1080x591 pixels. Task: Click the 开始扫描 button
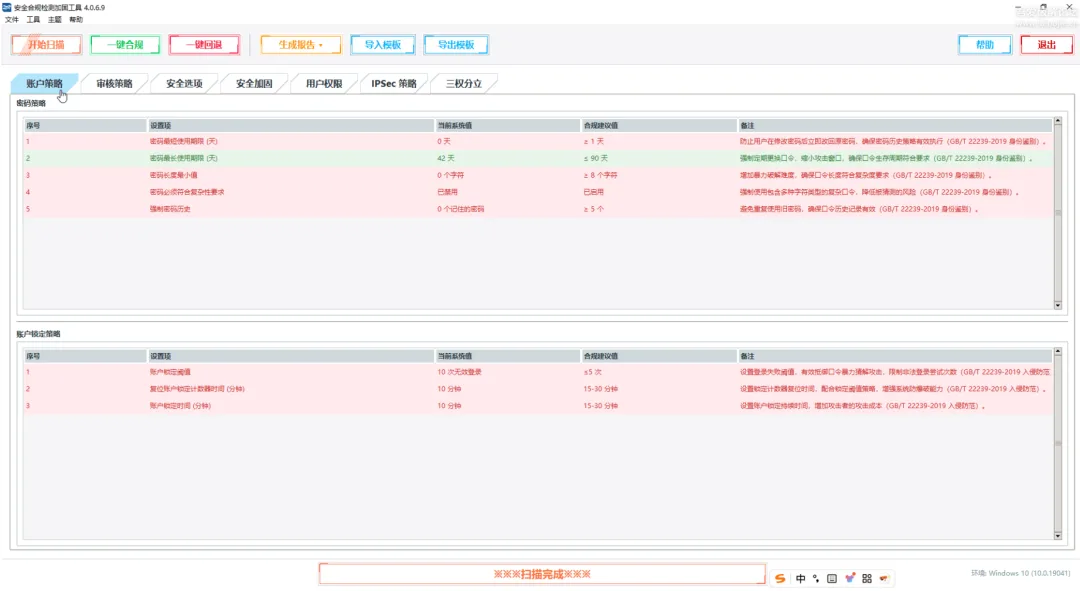click(46, 45)
